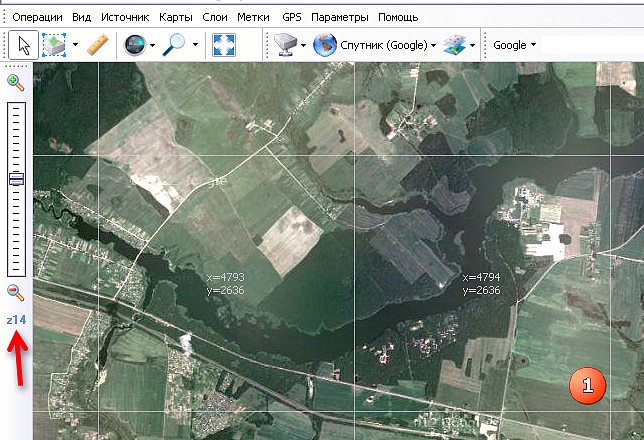The width and height of the screenshot is (644, 440).
Task: Toggle full screen map view
Action: pos(224,45)
